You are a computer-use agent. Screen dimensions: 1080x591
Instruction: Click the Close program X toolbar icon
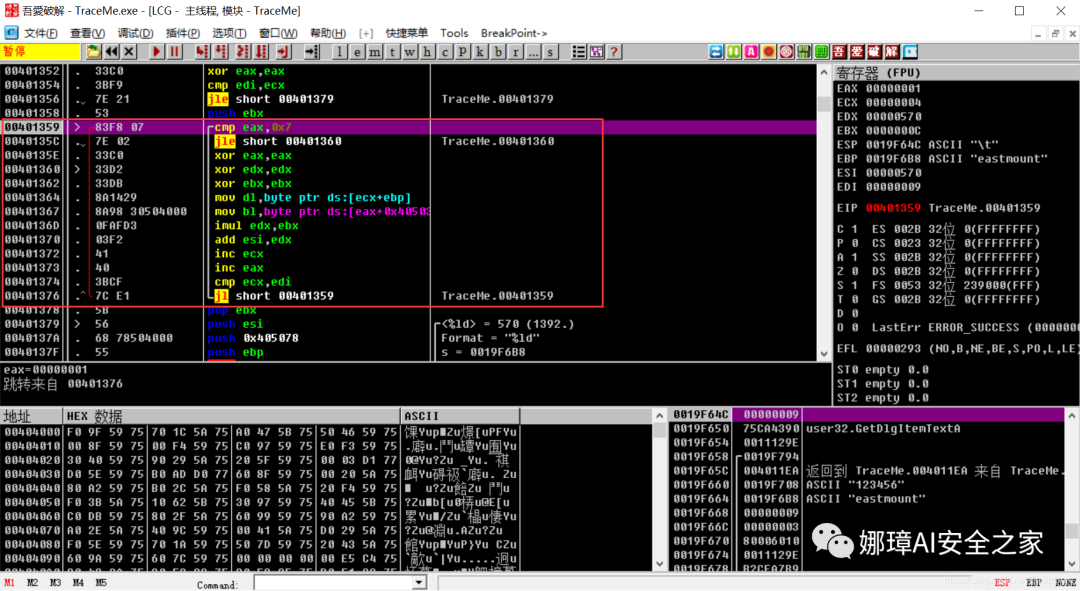pos(129,52)
